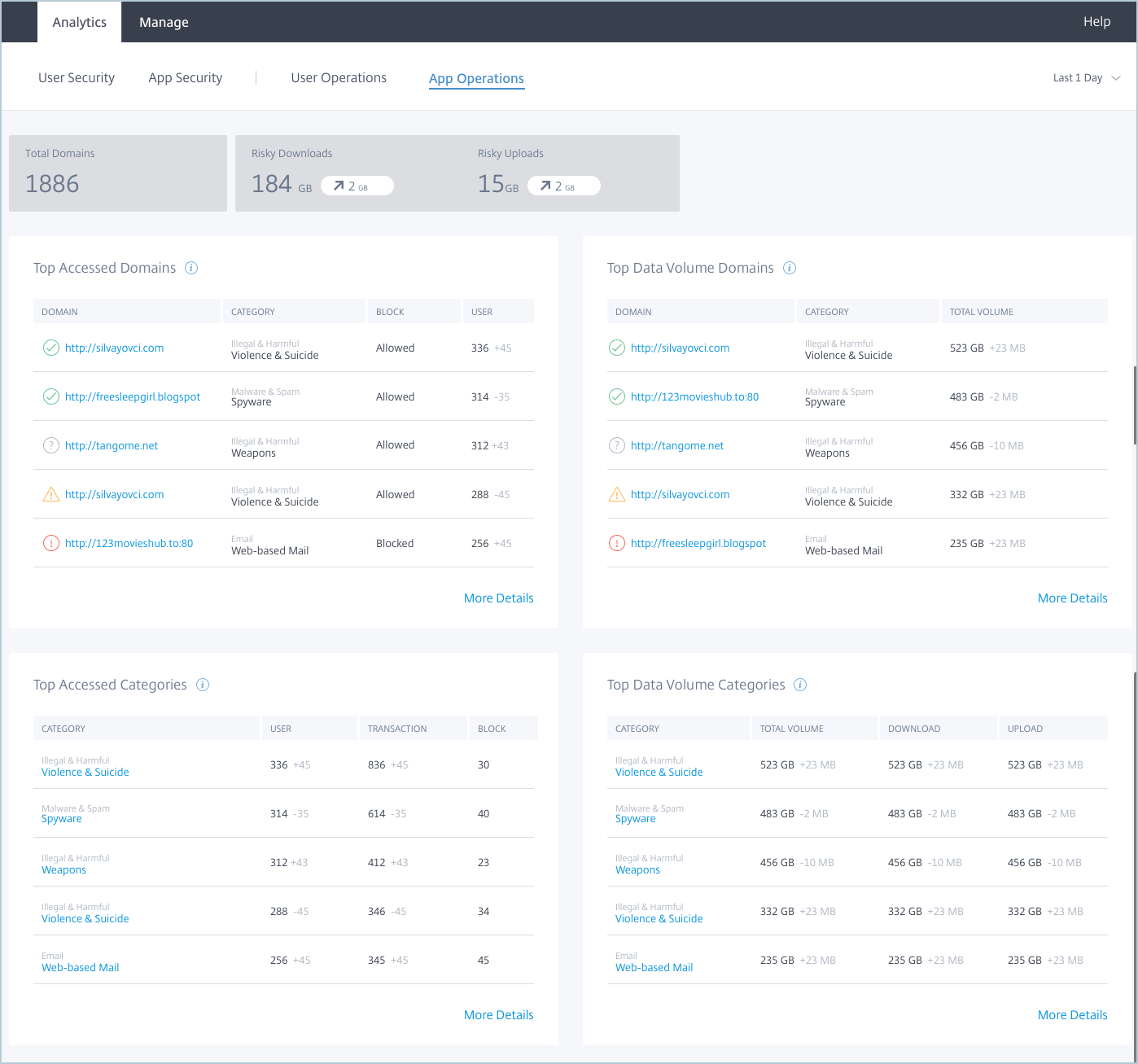
Task: Click Risky Uploads trend arrow badge
Action: coord(563,186)
